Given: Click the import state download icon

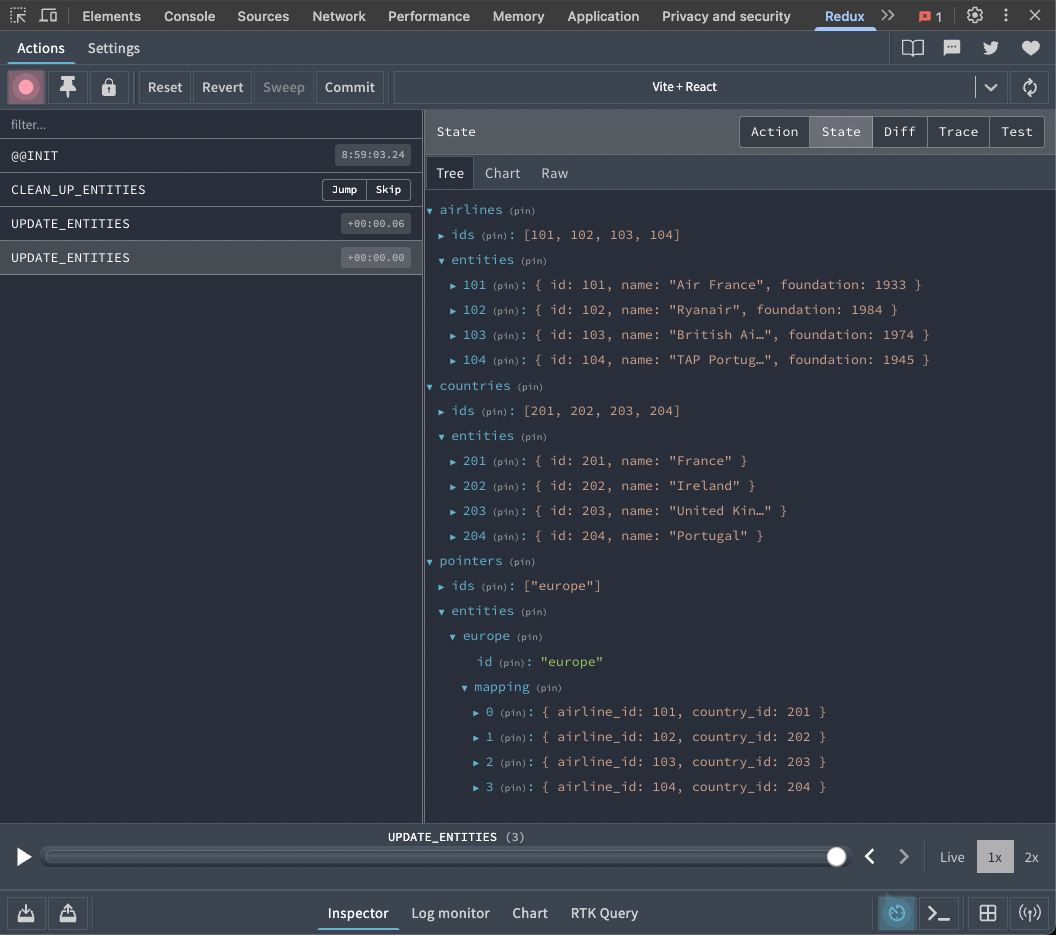Looking at the screenshot, I should pos(26,913).
